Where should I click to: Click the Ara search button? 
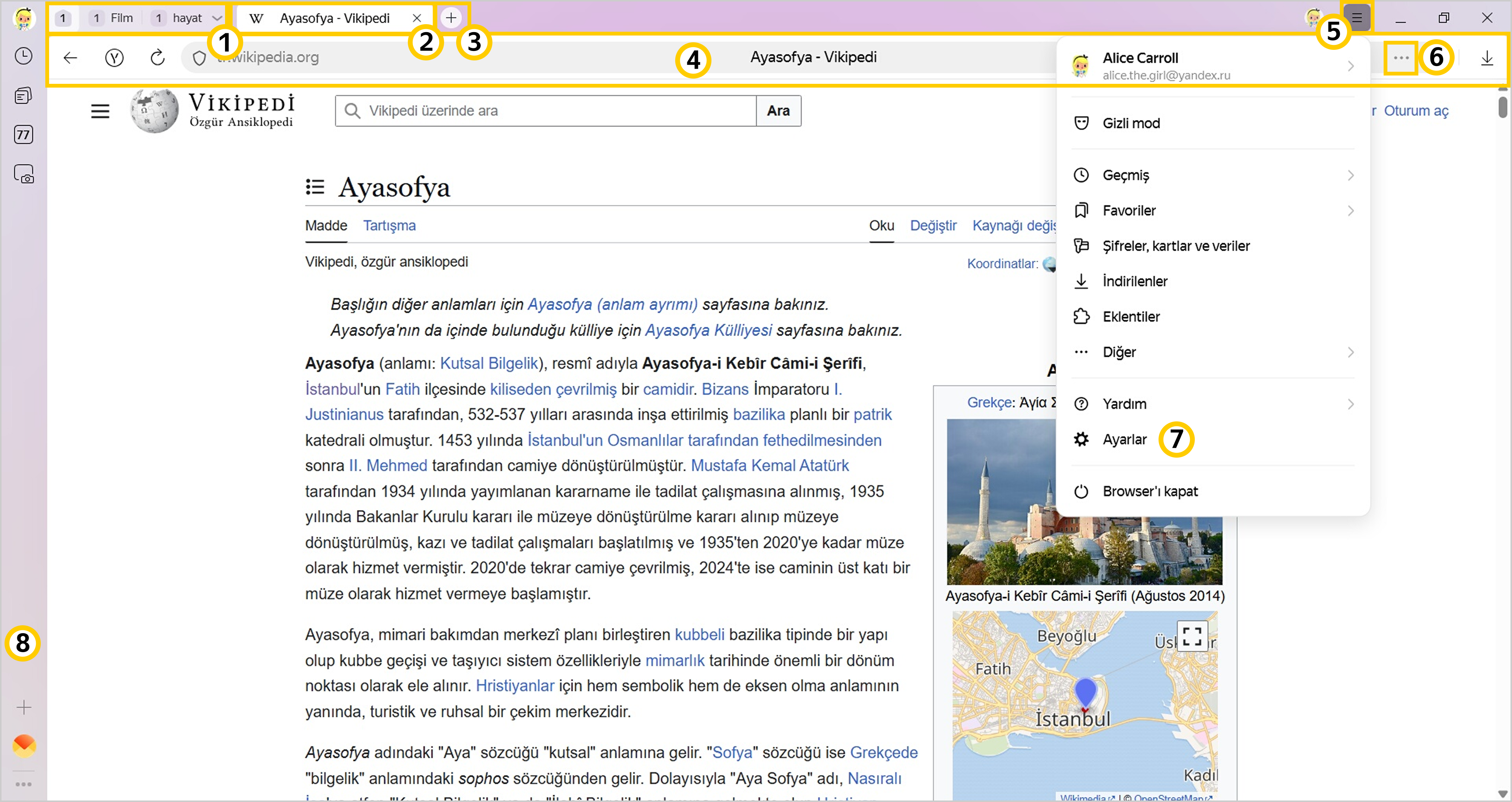778,110
